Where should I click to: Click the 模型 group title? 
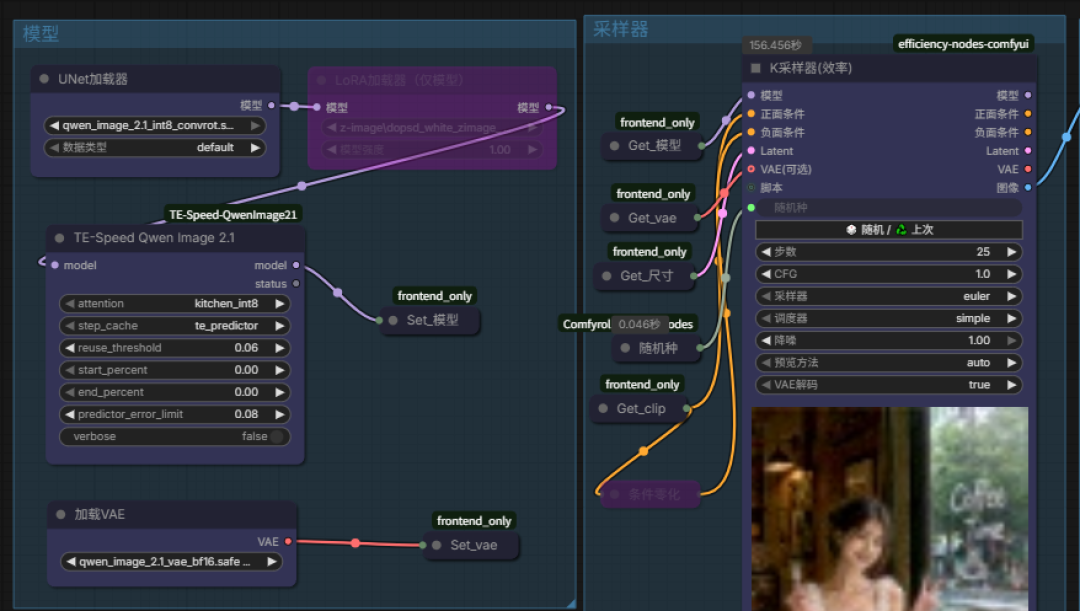[41, 34]
